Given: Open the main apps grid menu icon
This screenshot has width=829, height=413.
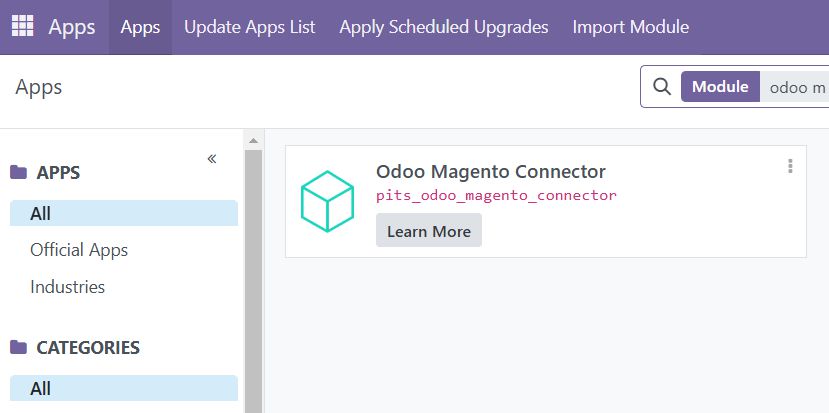Looking at the screenshot, I should click(x=22, y=26).
